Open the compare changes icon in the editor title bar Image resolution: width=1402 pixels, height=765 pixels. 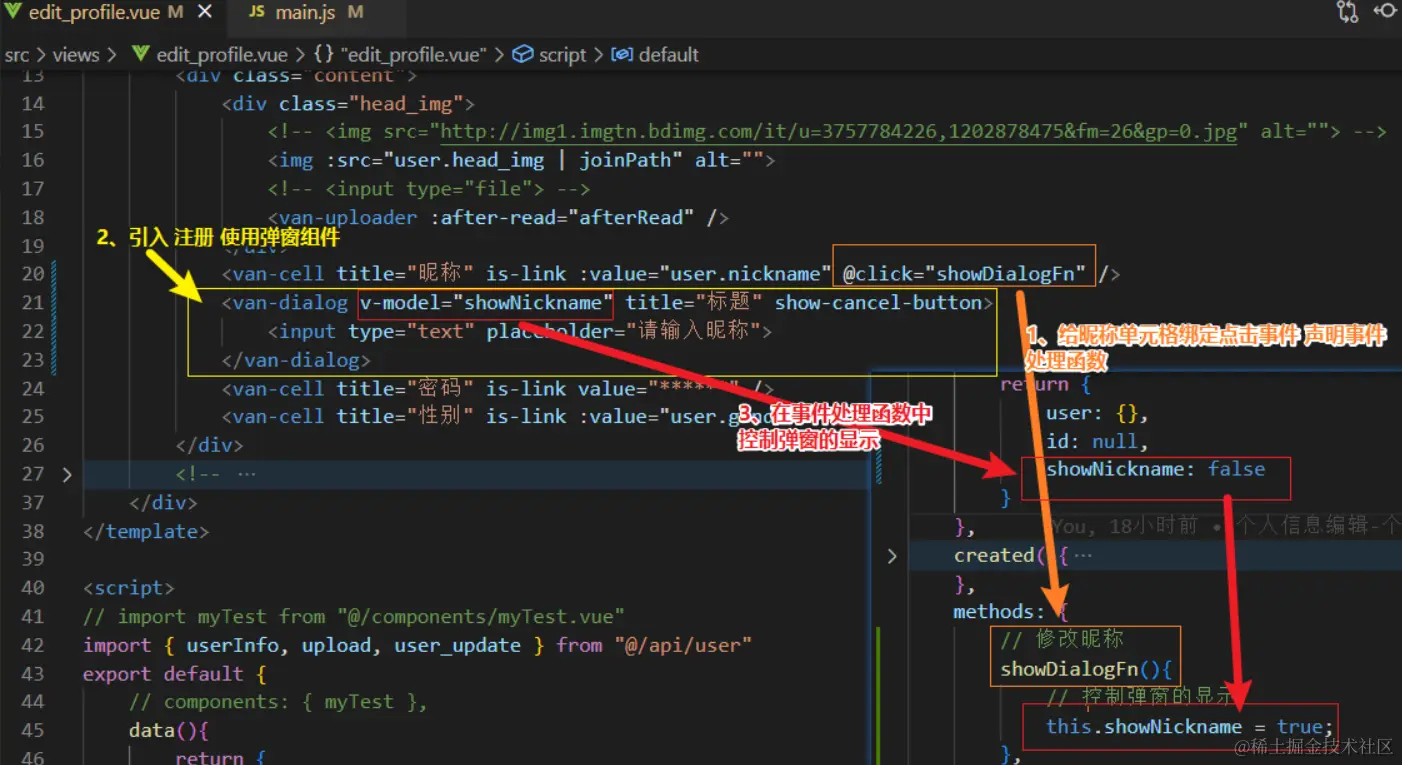(1347, 12)
